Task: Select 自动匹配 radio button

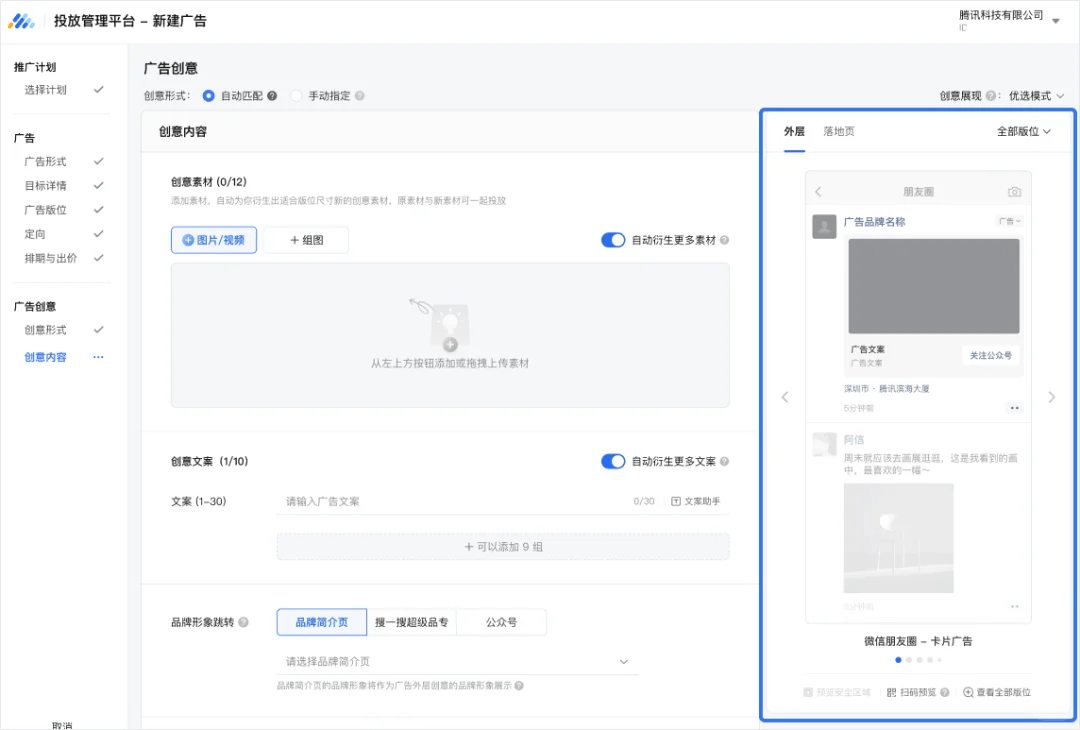Action: (x=209, y=96)
